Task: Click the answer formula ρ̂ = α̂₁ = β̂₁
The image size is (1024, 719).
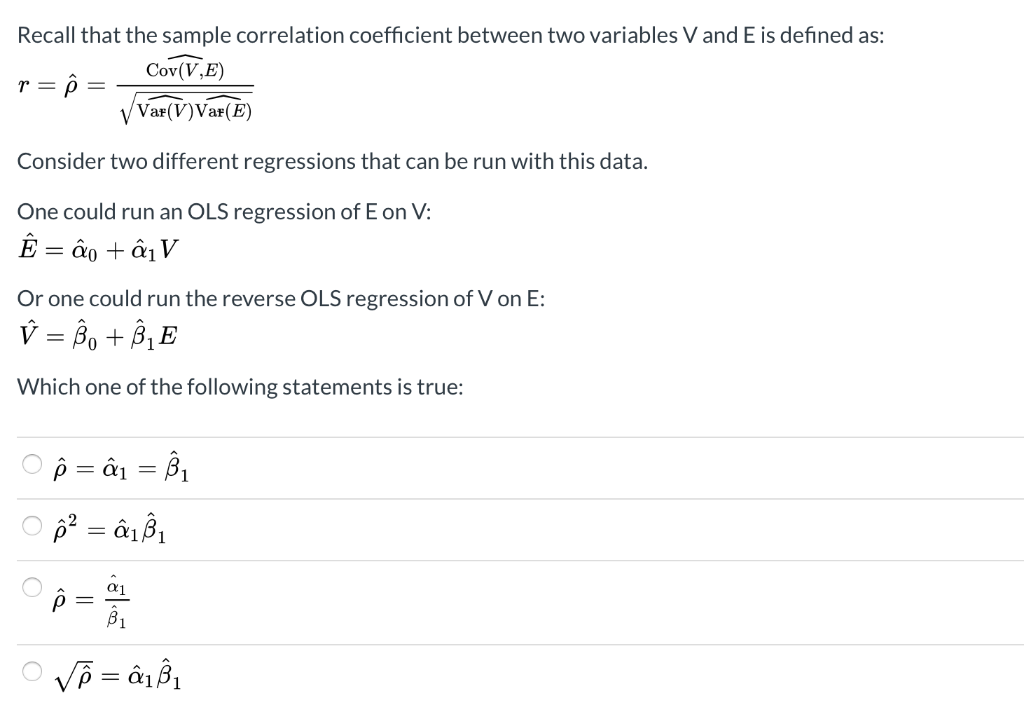Action: coord(121,467)
